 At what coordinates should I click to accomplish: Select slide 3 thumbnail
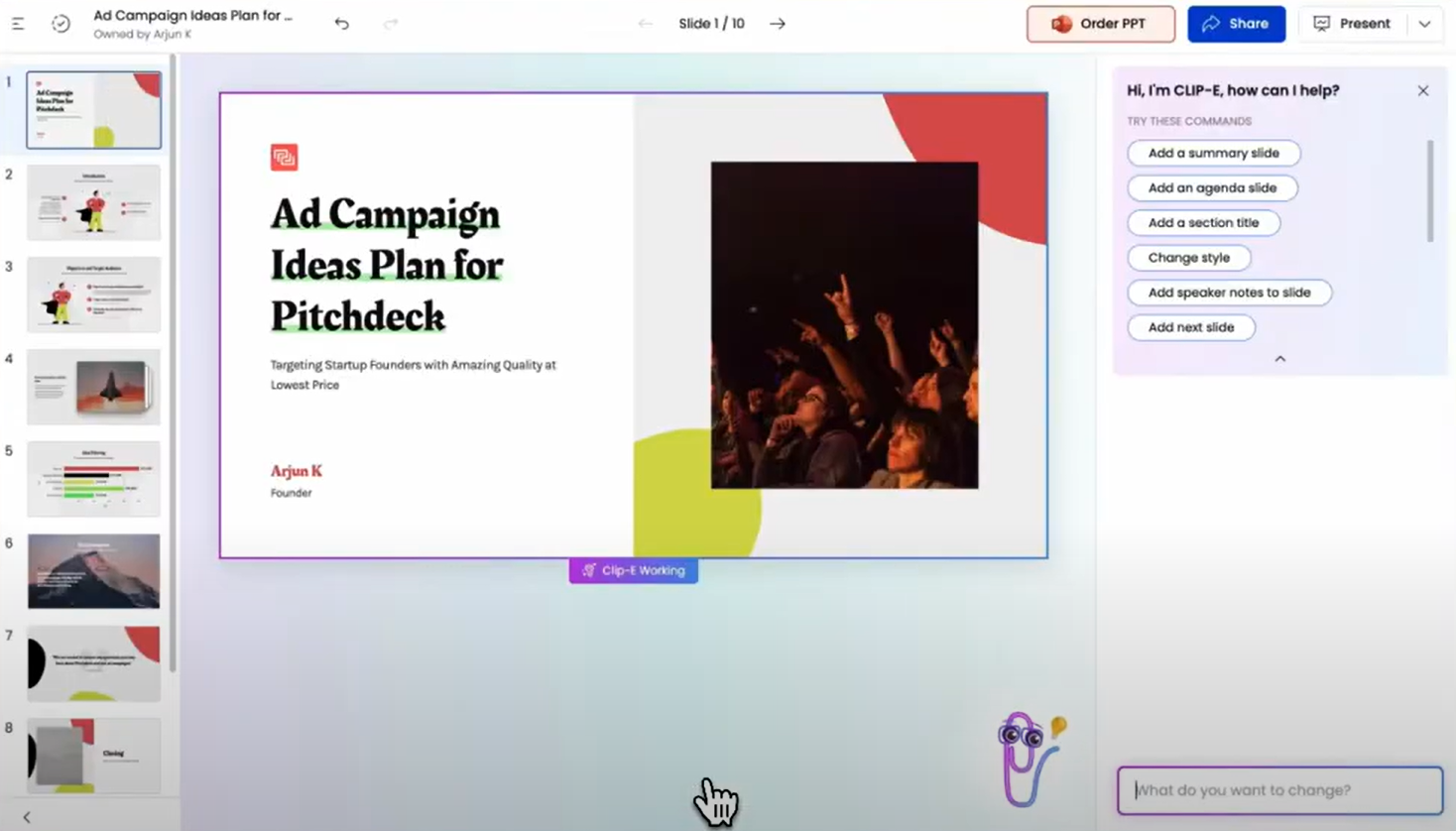[94, 295]
